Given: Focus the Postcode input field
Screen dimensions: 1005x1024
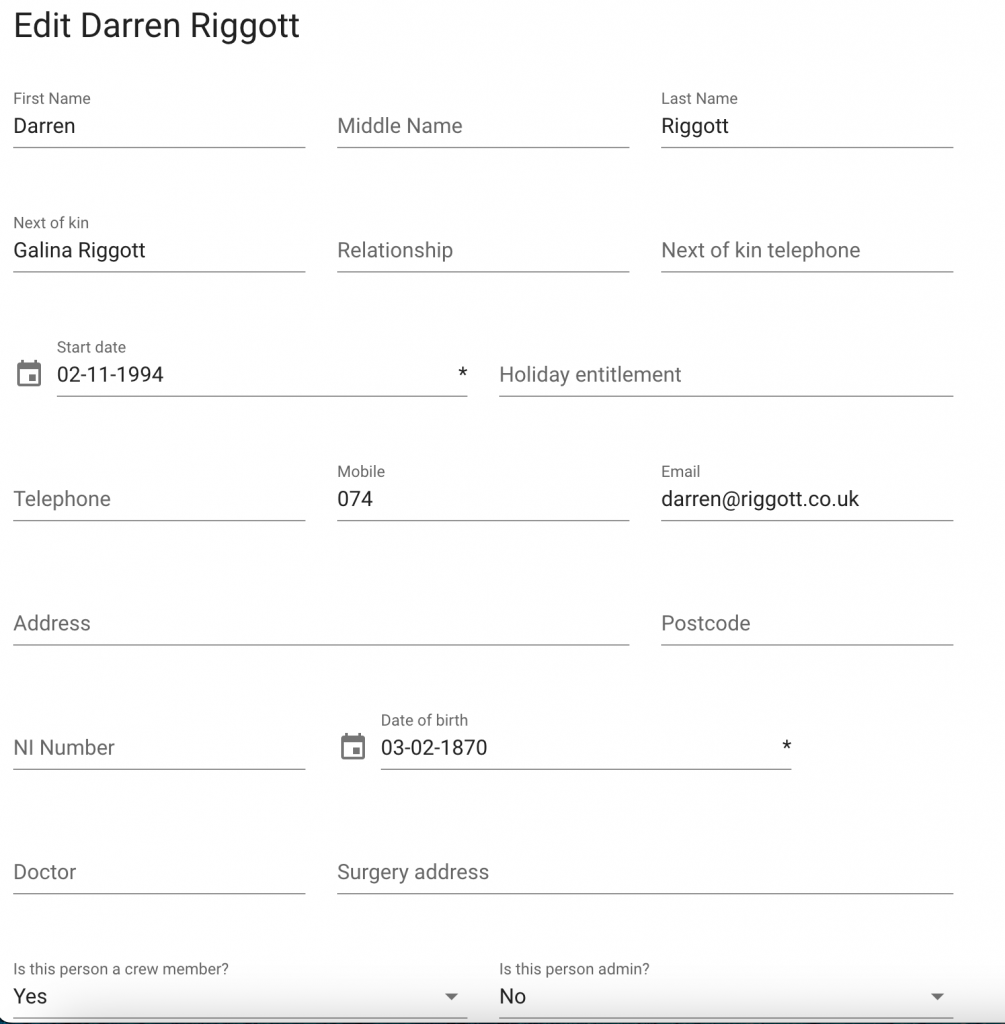Looking at the screenshot, I should point(806,624).
